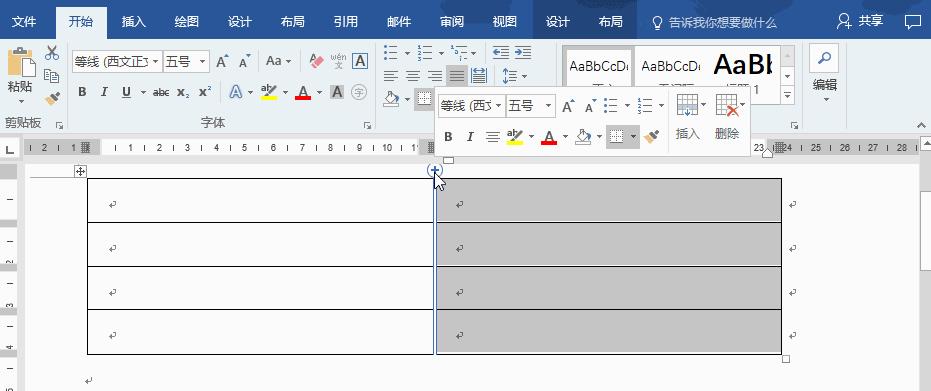The image size is (931, 391).
Task: Click the mini toolbar Bullets icon
Action: (610, 106)
